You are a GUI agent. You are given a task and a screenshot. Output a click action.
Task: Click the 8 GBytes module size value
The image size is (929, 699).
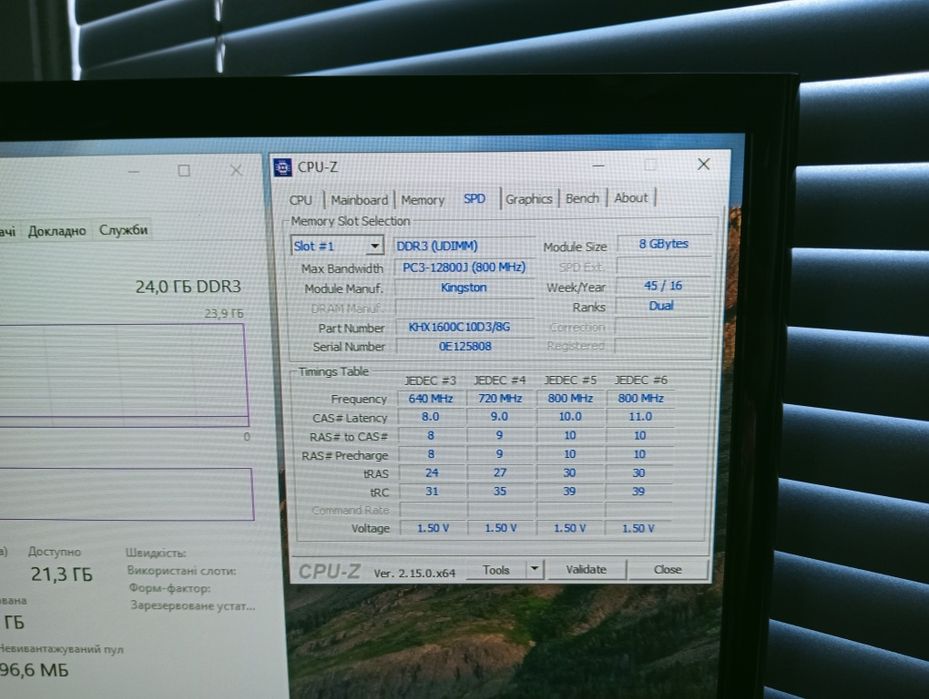click(664, 244)
